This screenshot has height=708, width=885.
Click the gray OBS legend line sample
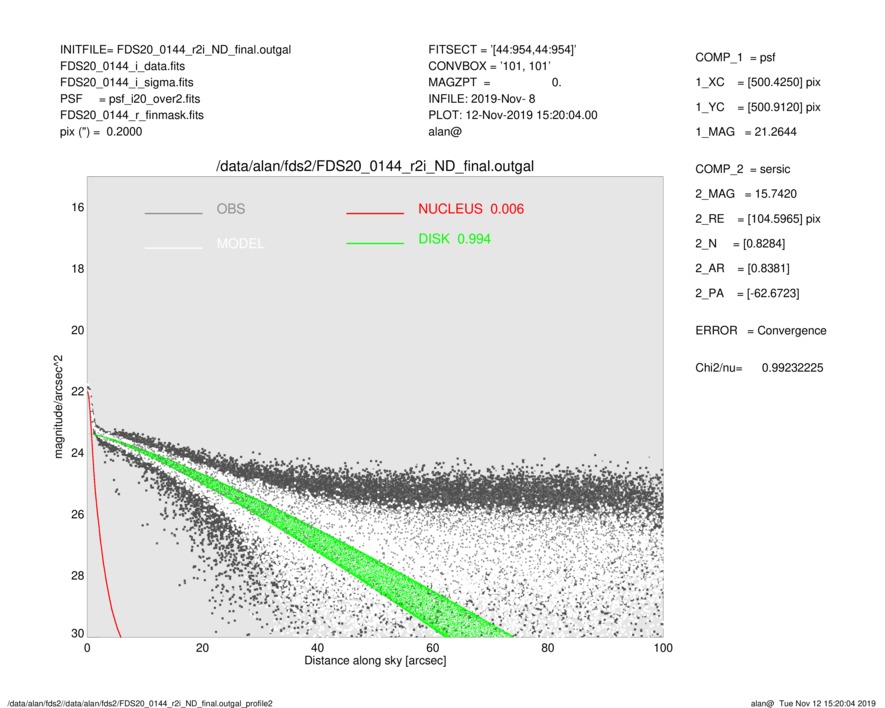(x=173, y=213)
